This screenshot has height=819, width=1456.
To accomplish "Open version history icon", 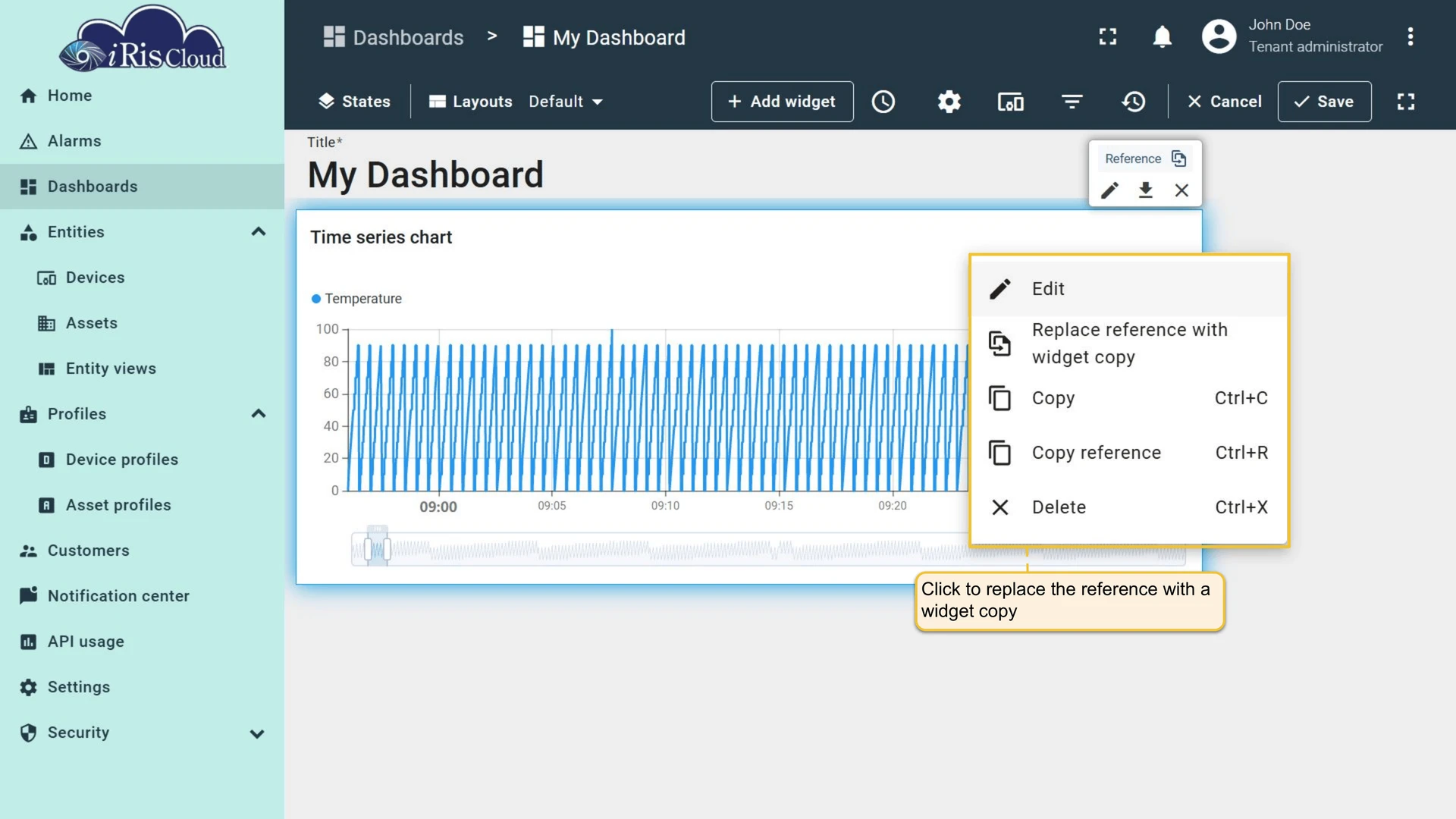I will 1134,102.
